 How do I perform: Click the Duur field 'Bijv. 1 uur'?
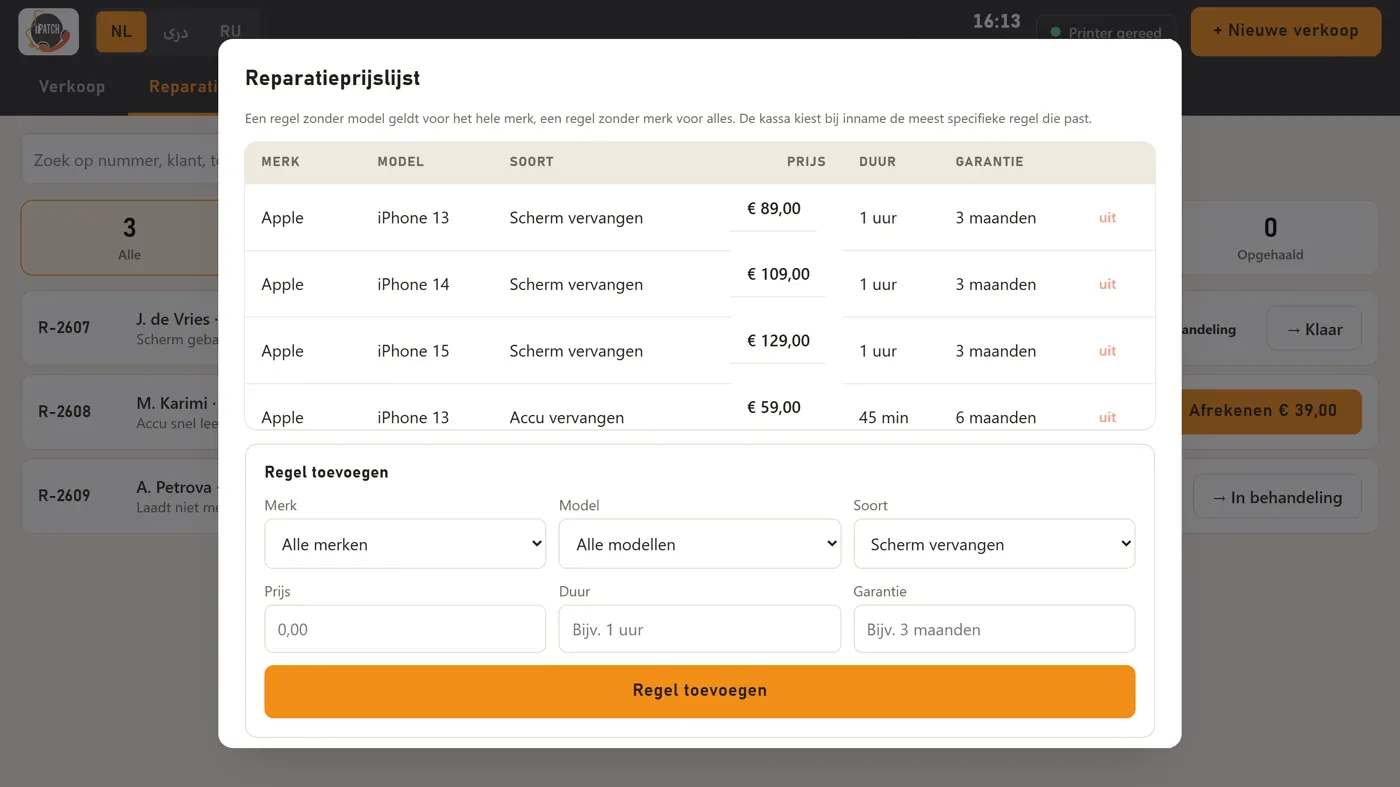tap(700, 629)
